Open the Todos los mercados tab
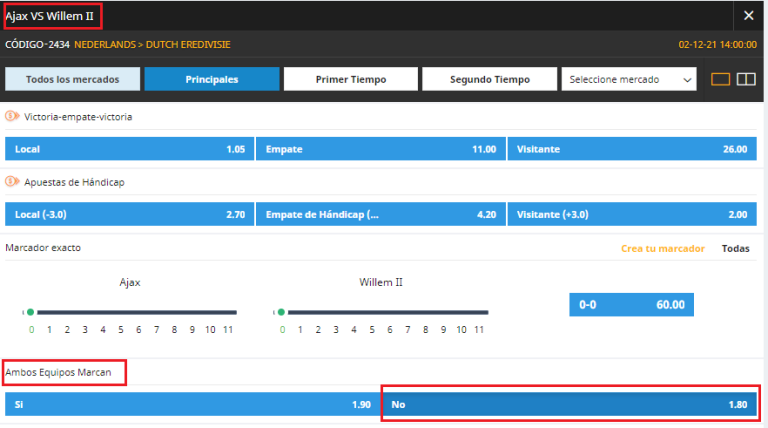The image size is (768, 428). (72, 79)
